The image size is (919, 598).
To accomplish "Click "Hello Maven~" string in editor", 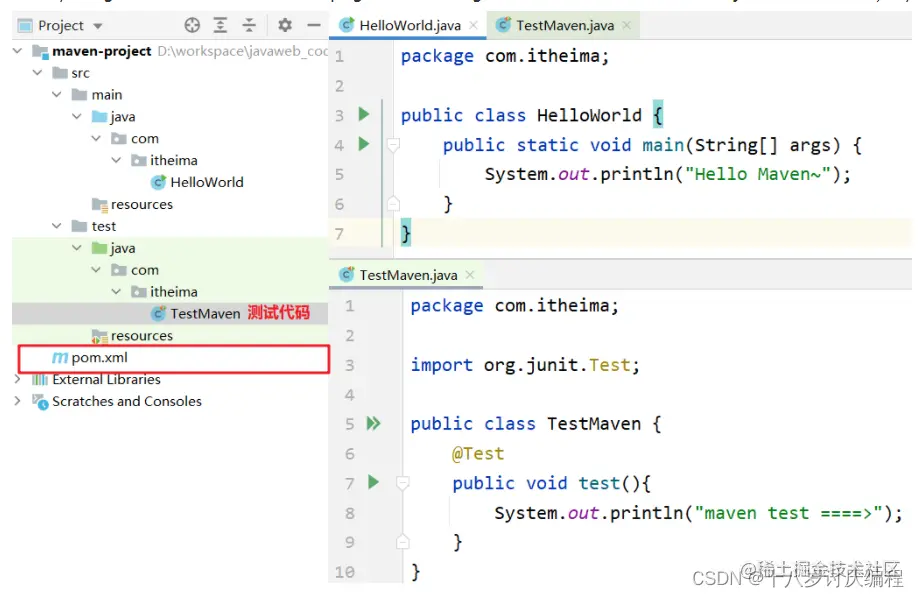I will (758, 174).
